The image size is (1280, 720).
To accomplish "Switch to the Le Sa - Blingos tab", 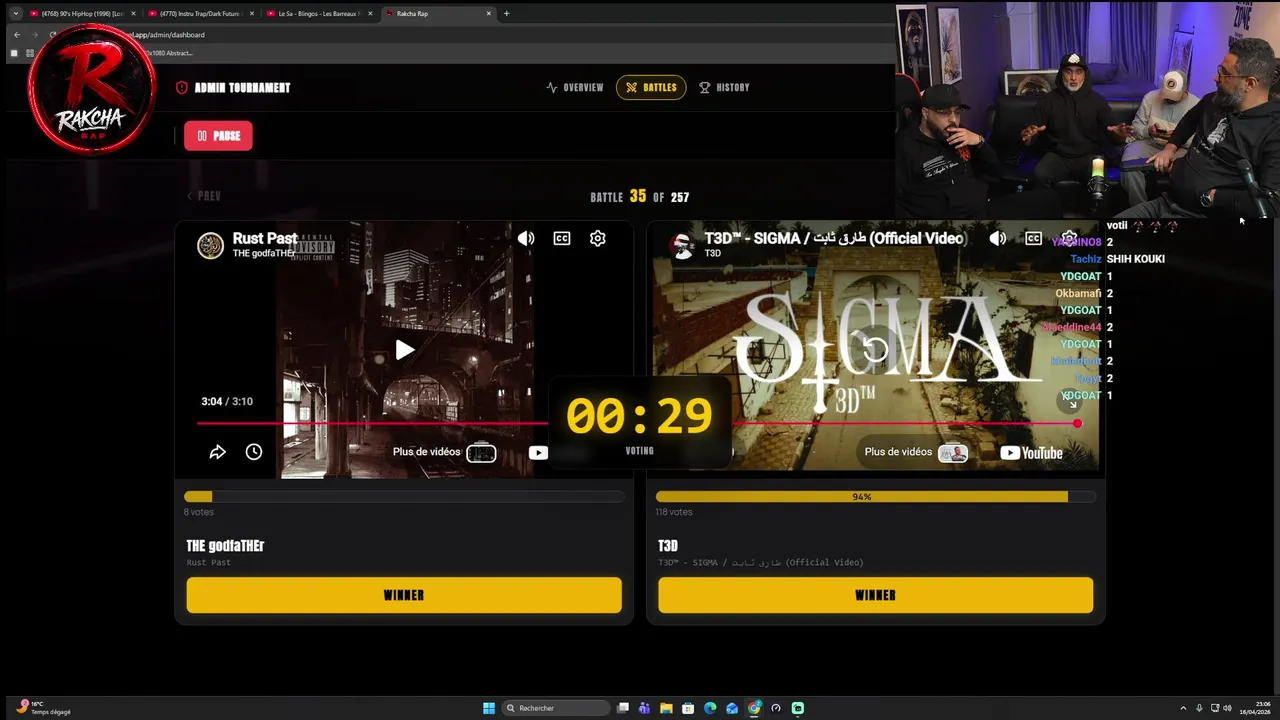I will 318,14.
